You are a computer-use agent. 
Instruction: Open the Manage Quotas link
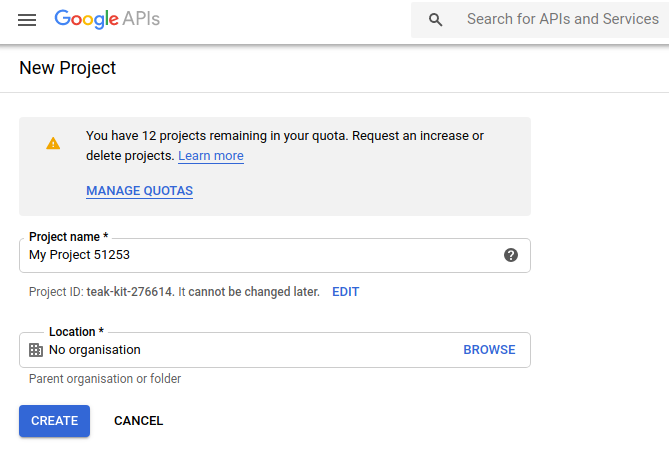click(139, 191)
